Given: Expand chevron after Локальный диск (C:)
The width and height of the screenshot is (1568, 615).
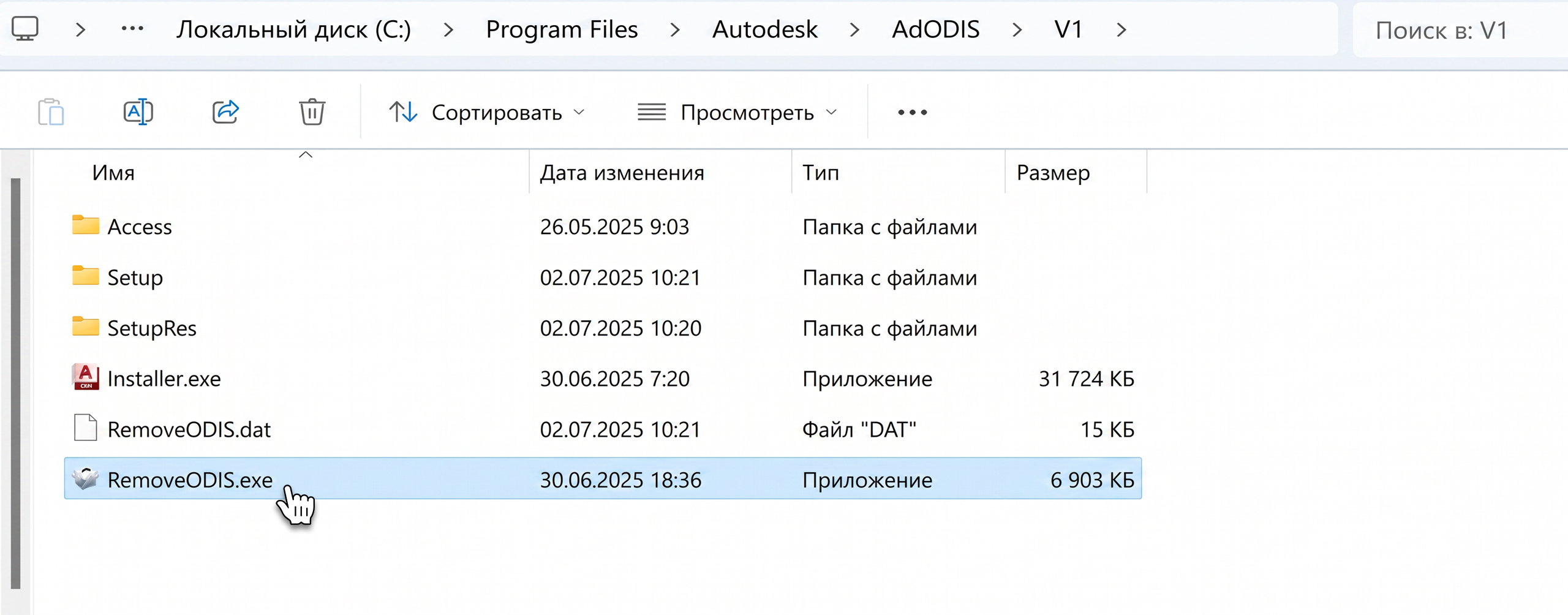Looking at the screenshot, I should pos(448,29).
